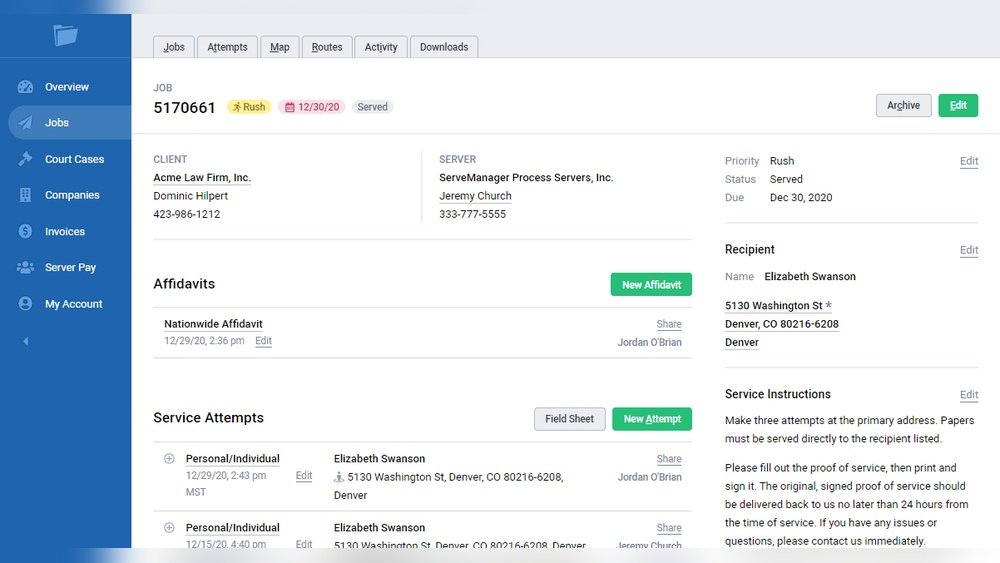Edit the Service Instructions
Screen dimensions: 1000x563
pos(969,395)
